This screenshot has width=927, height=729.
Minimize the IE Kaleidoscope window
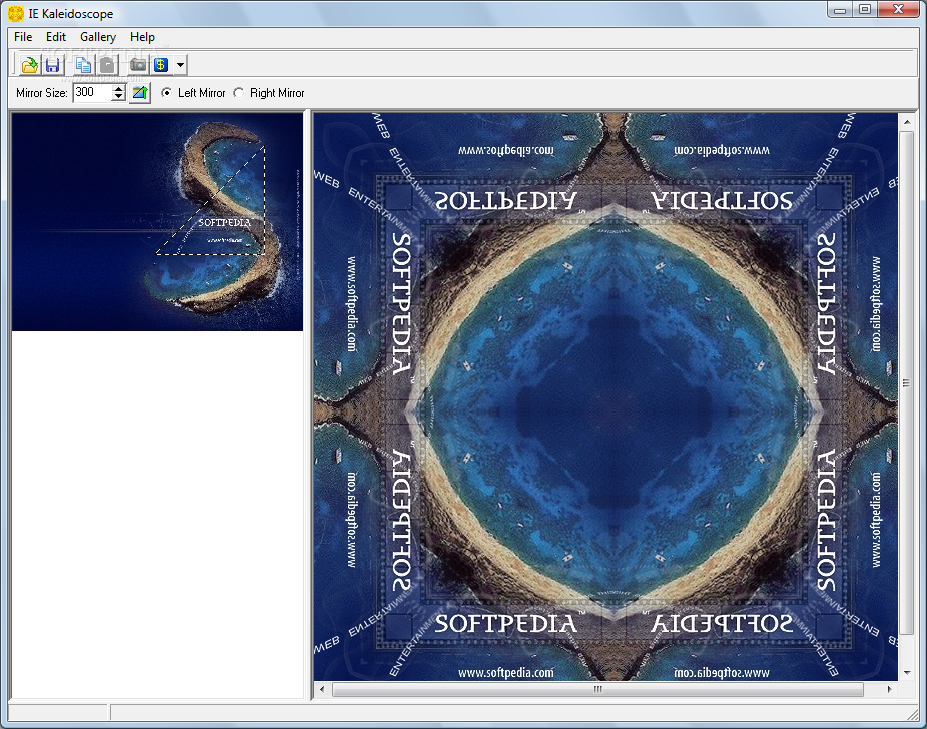(840, 9)
